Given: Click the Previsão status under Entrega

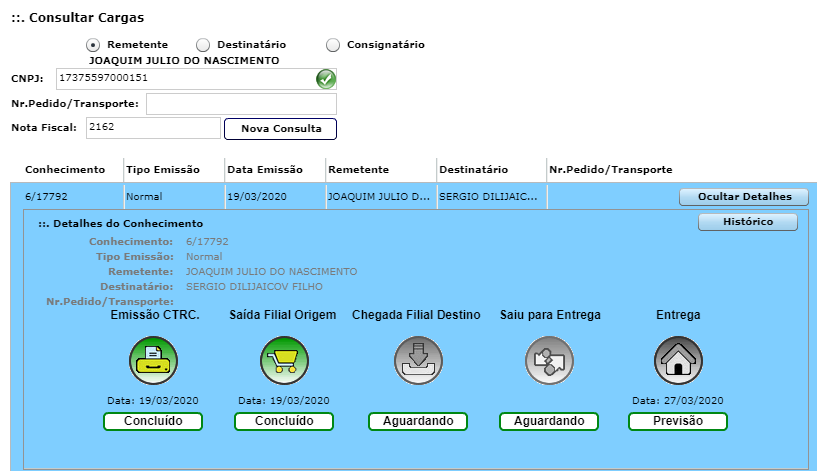Looking at the screenshot, I should (x=678, y=421).
